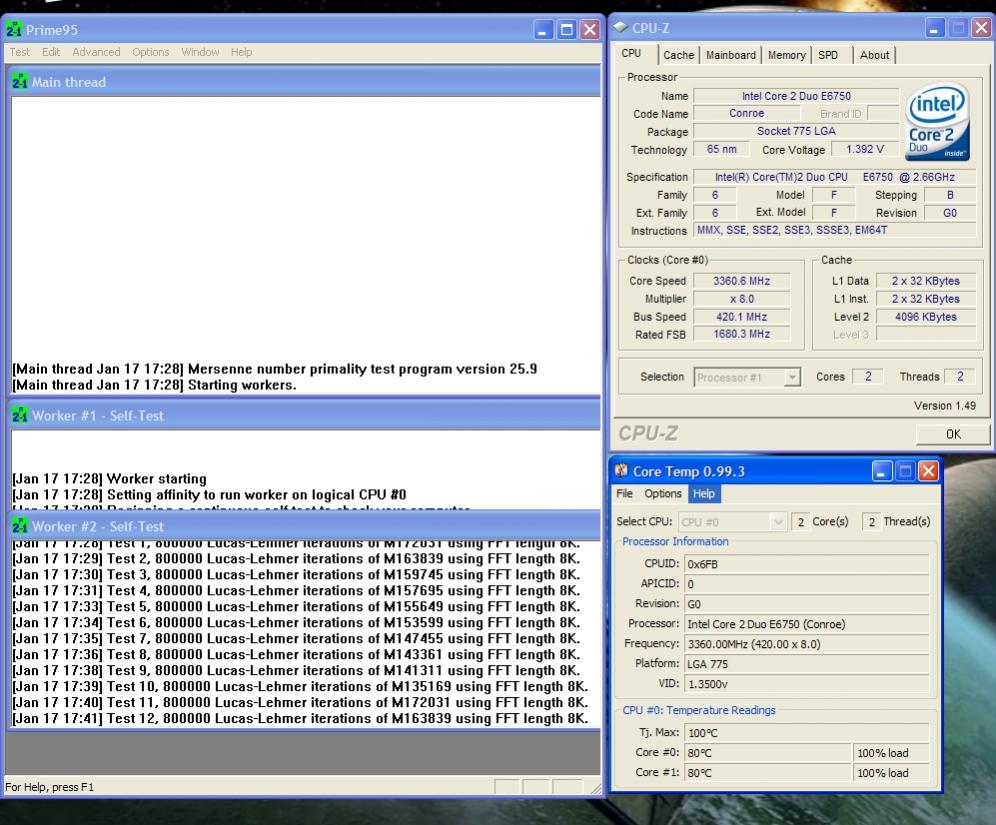
Task: Click the Core #0 temperature 80°C
Action: pos(767,753)
